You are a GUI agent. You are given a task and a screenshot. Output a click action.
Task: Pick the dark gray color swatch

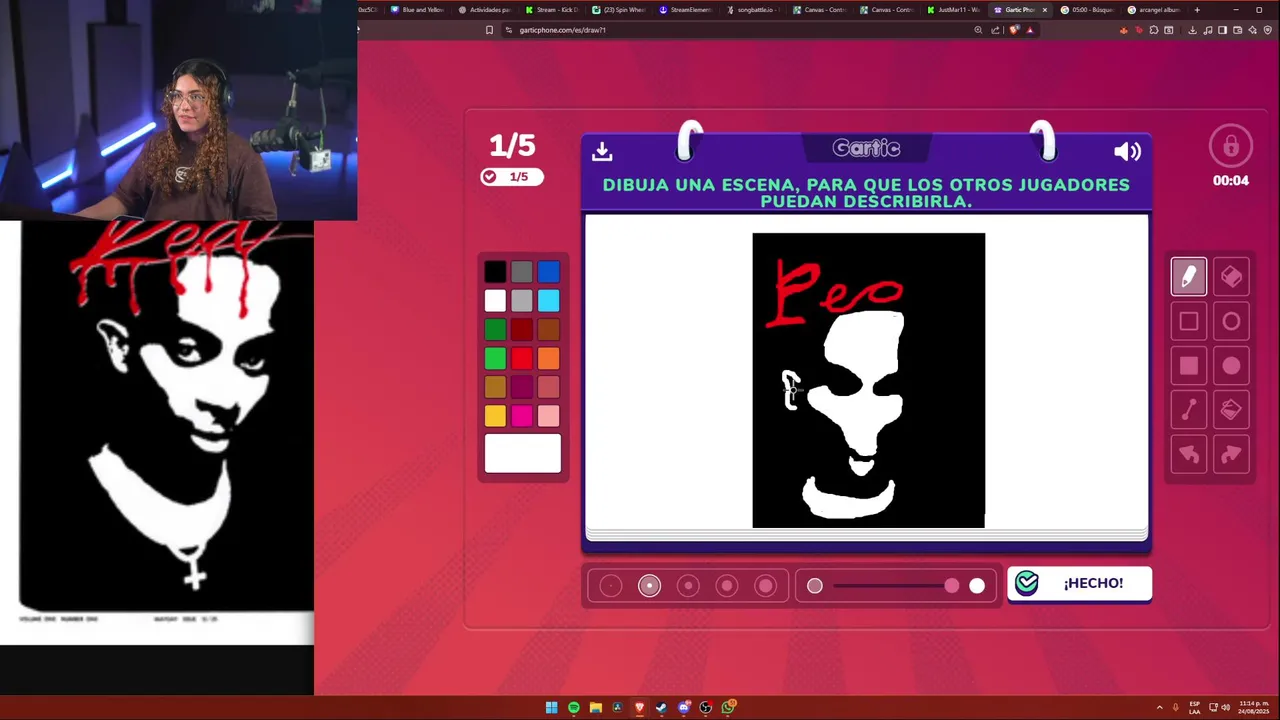[x=522, y=272]
